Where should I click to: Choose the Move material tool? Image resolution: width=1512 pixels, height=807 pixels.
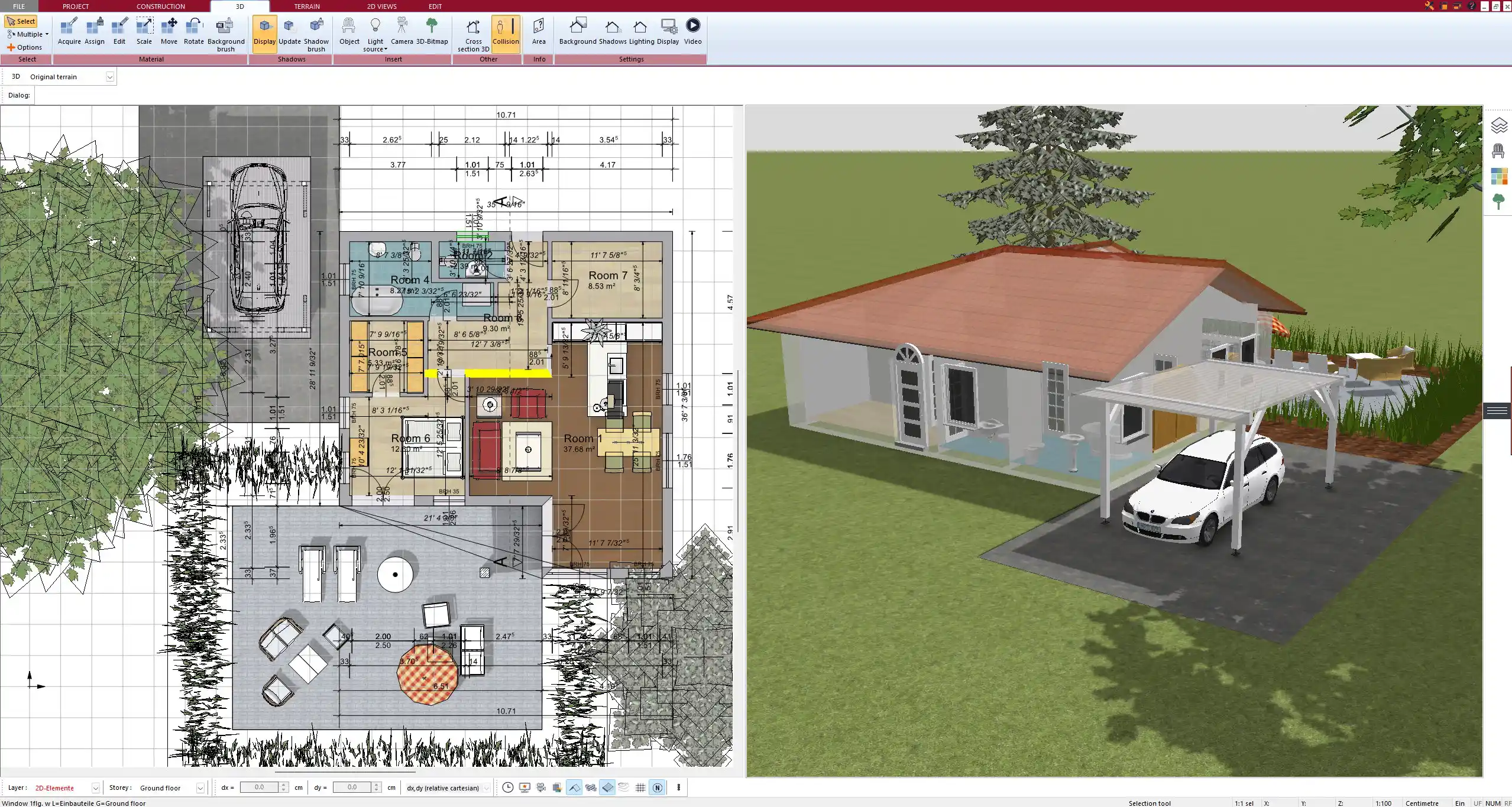(169, 31)
